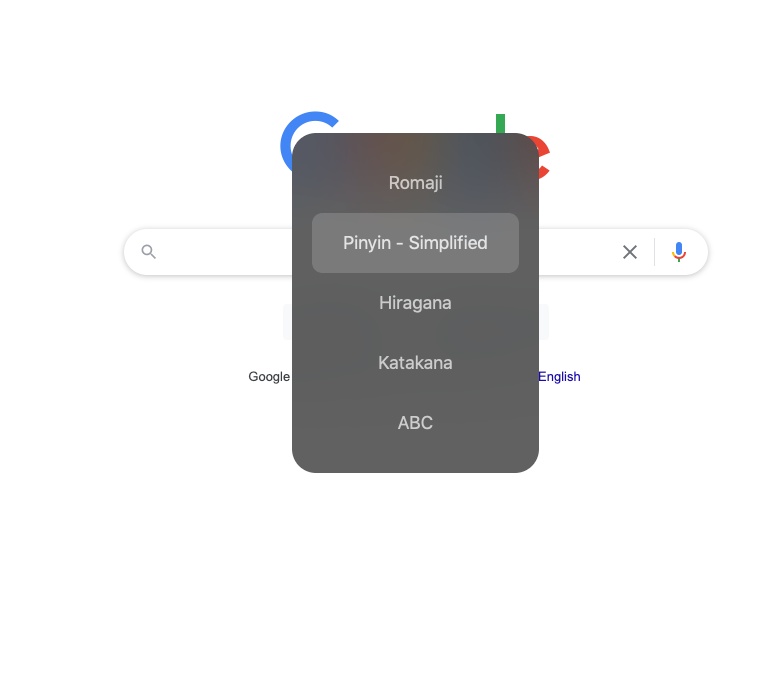This screenshot has width=769, height=679.
Task: Open the English language link
Action: click(559, 376)
